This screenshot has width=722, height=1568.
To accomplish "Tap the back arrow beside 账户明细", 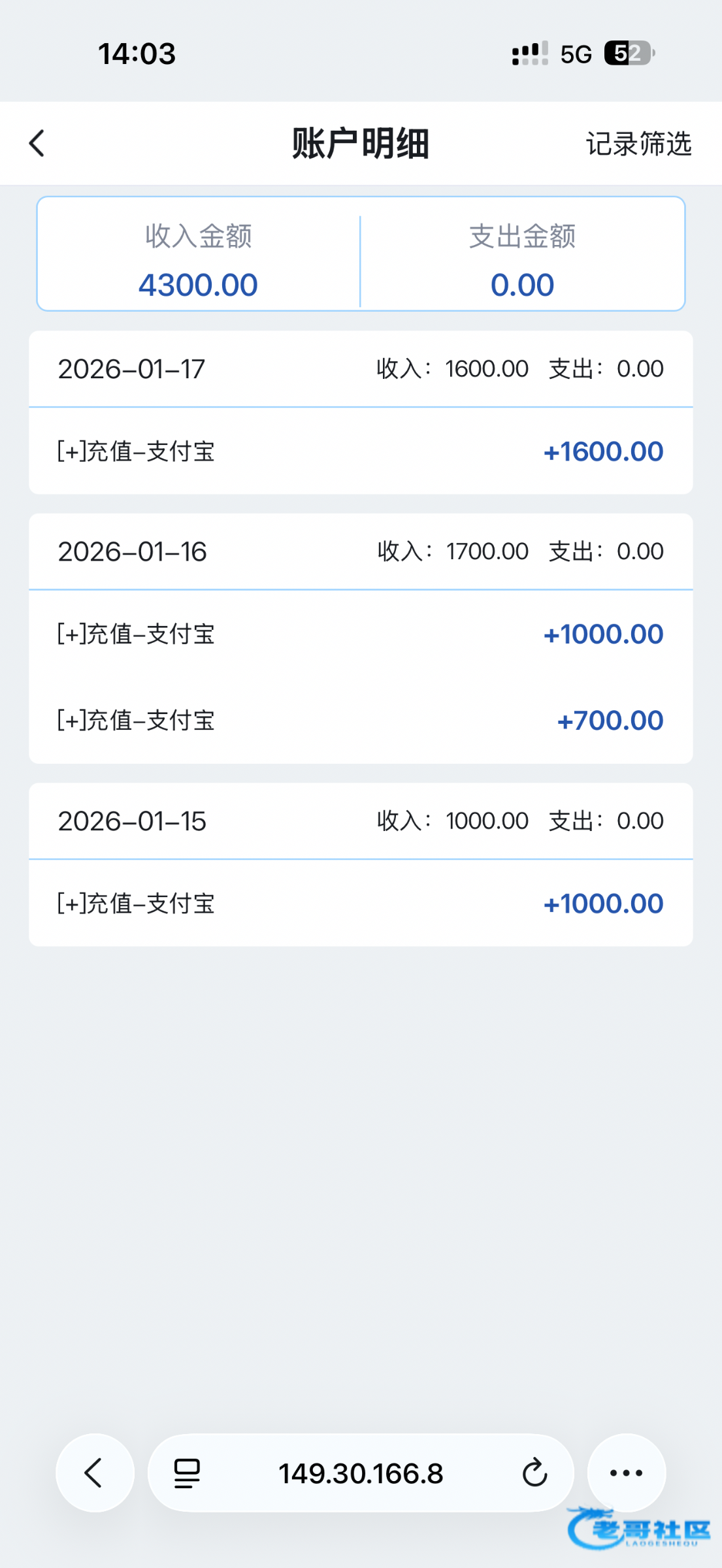I will [37, 144].
